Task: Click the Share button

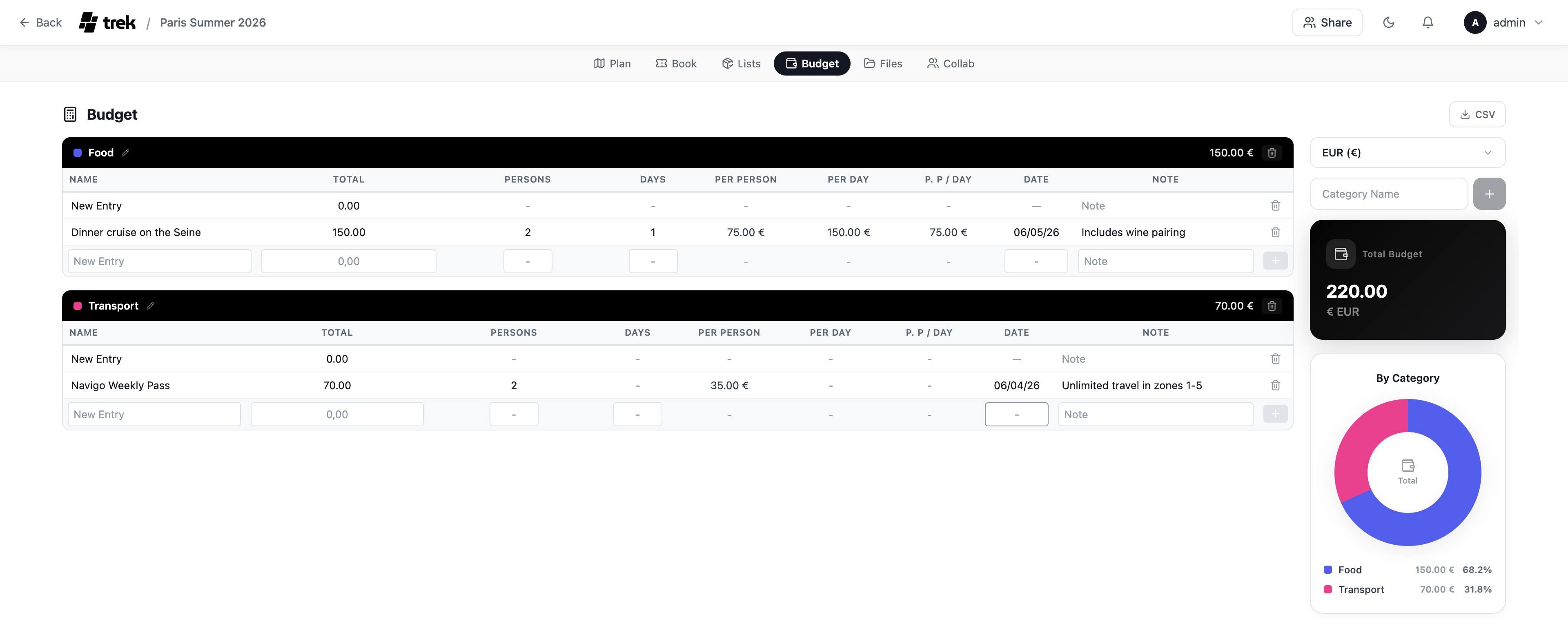Action: [x=1327, y=22]
